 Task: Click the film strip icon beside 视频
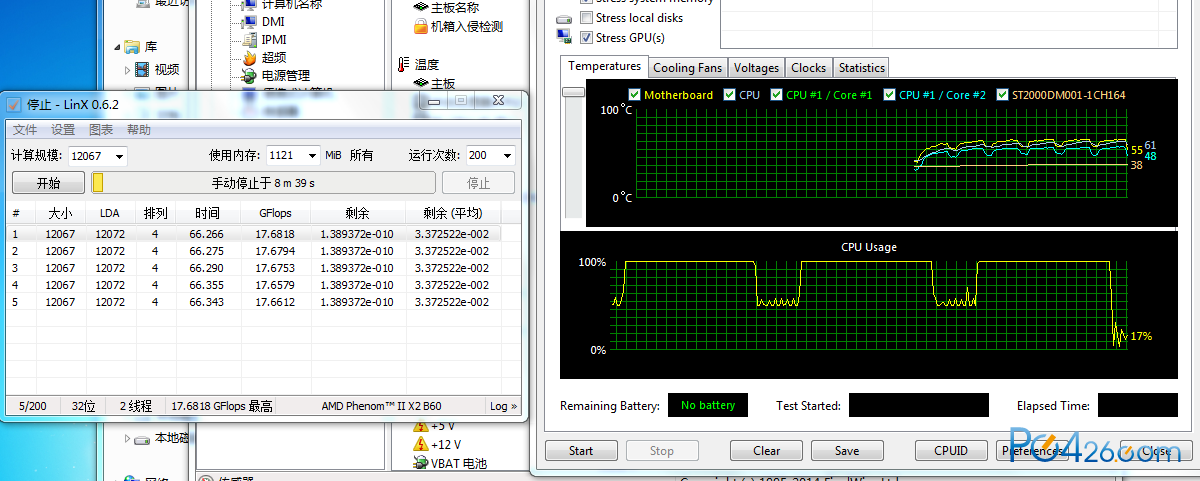(143, 69)
